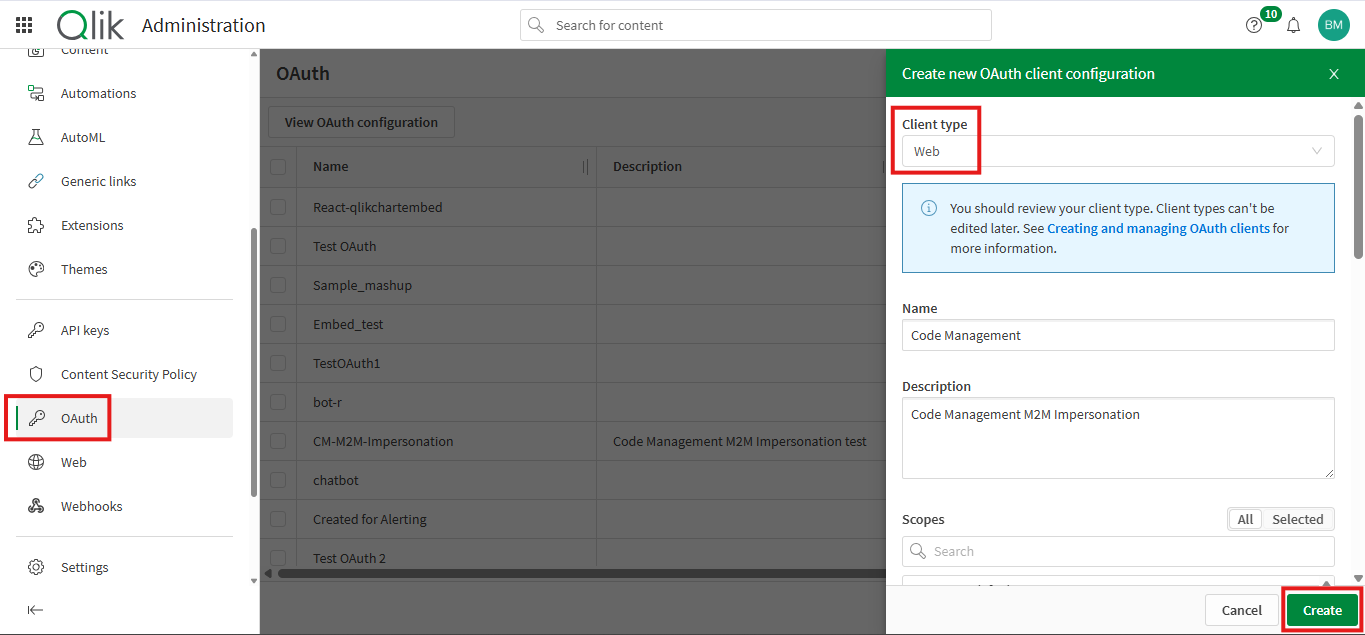Click the AutoML flask icon
The height and width of the screenshot is (635, 1365).
point(36,137)
